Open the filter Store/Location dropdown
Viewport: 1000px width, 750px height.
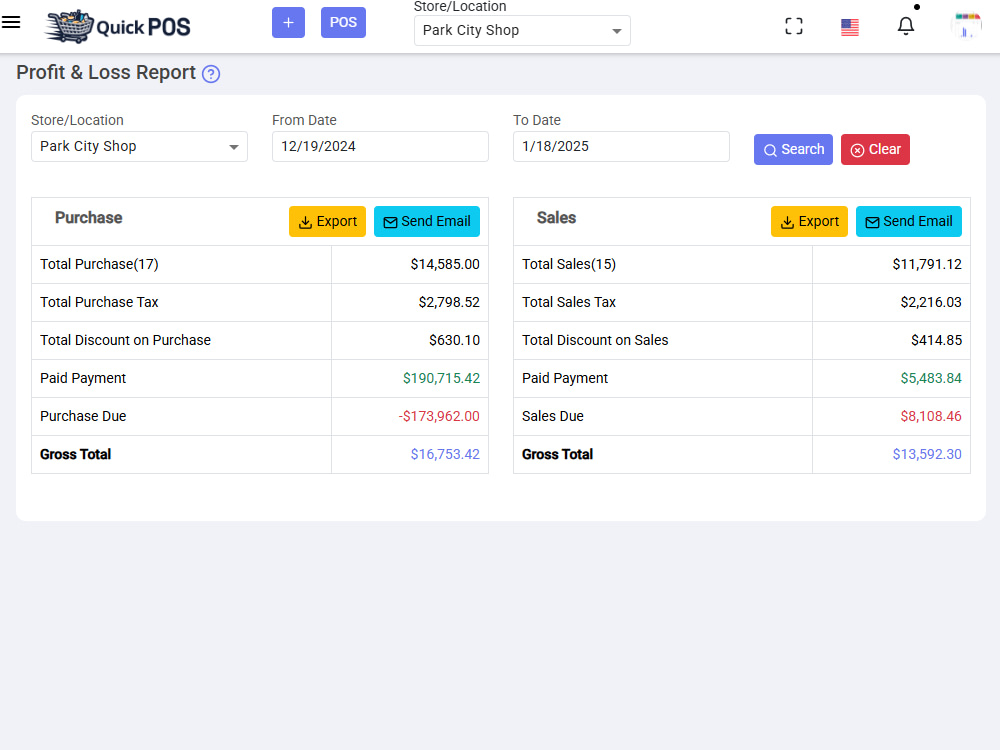pos(140,147)
